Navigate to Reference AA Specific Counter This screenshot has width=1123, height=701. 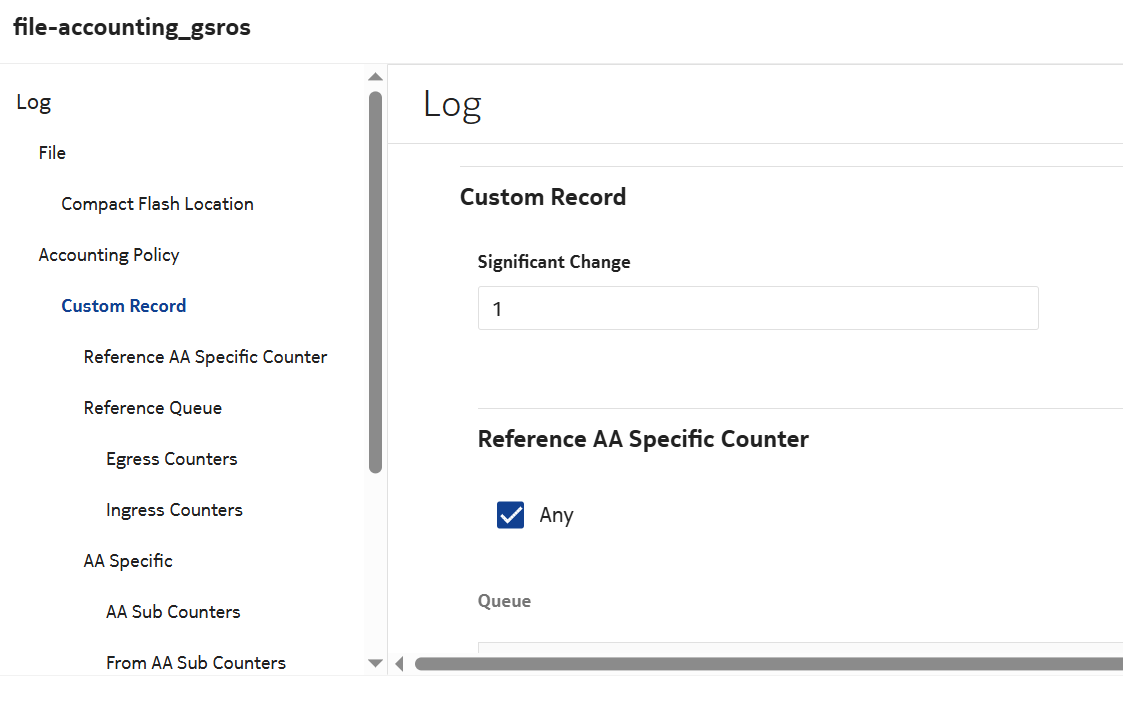click(x=205, y=357)
